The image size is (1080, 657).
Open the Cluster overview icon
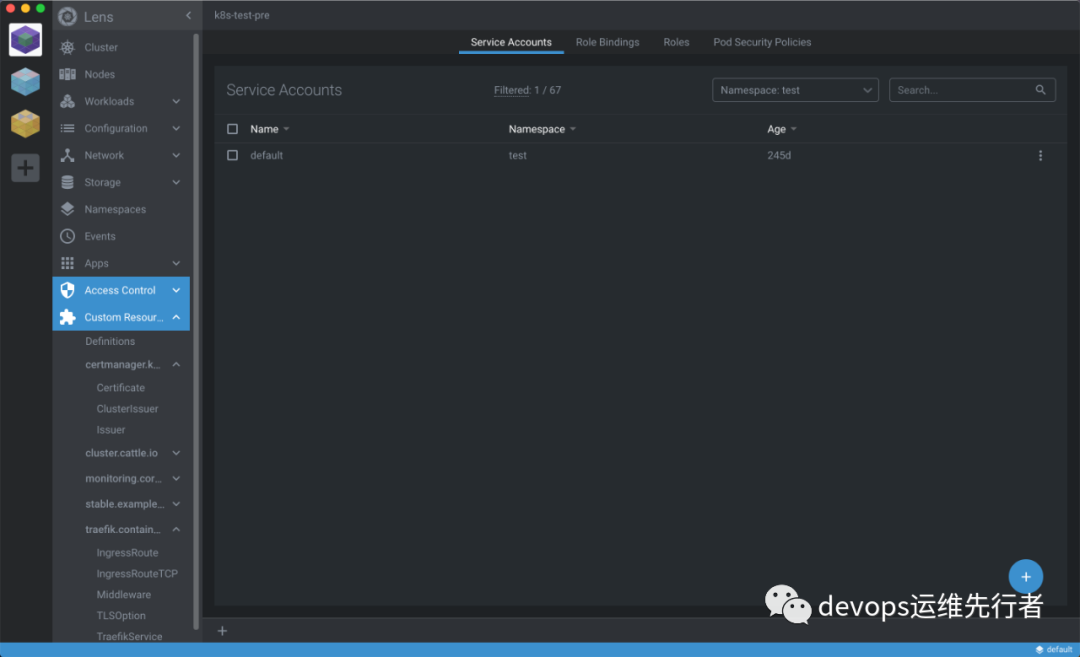(x=68, y=48)
